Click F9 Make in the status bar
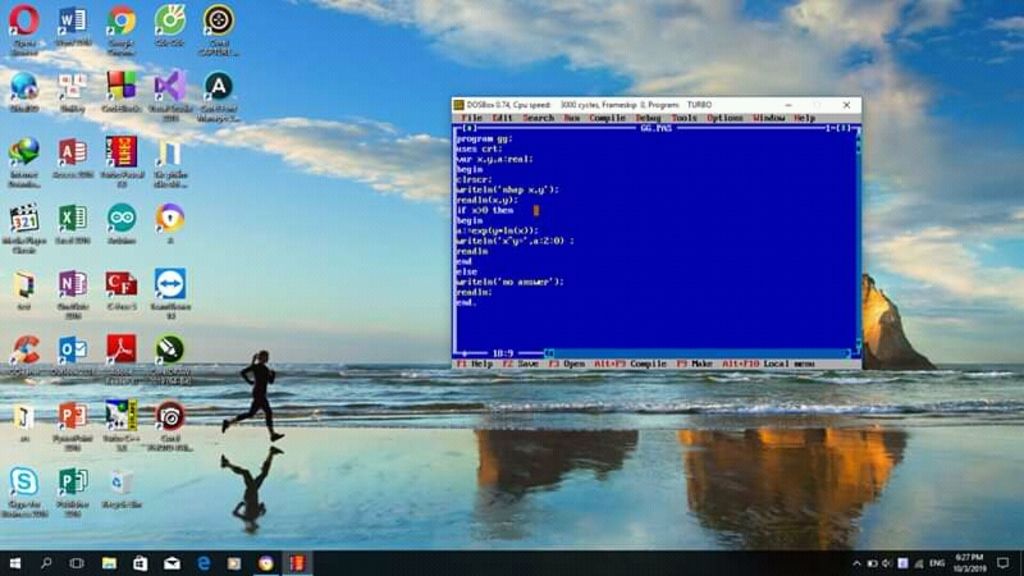Image resolution: width=1024 pixels, height=576 pixels. point(694,364)
